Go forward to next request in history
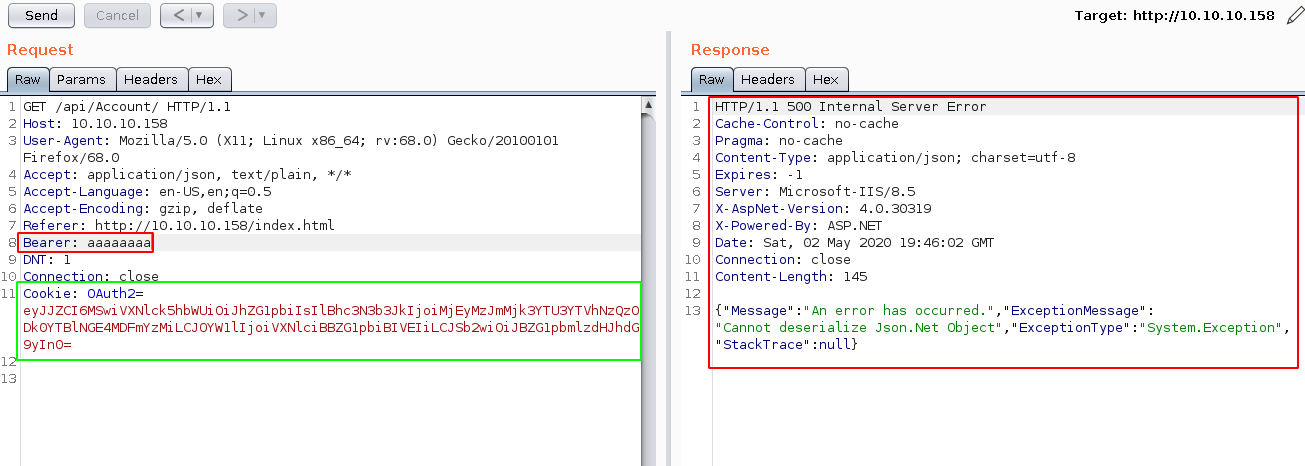The width and height of the screenshot is (1305, 466). (x=239, y=15)
